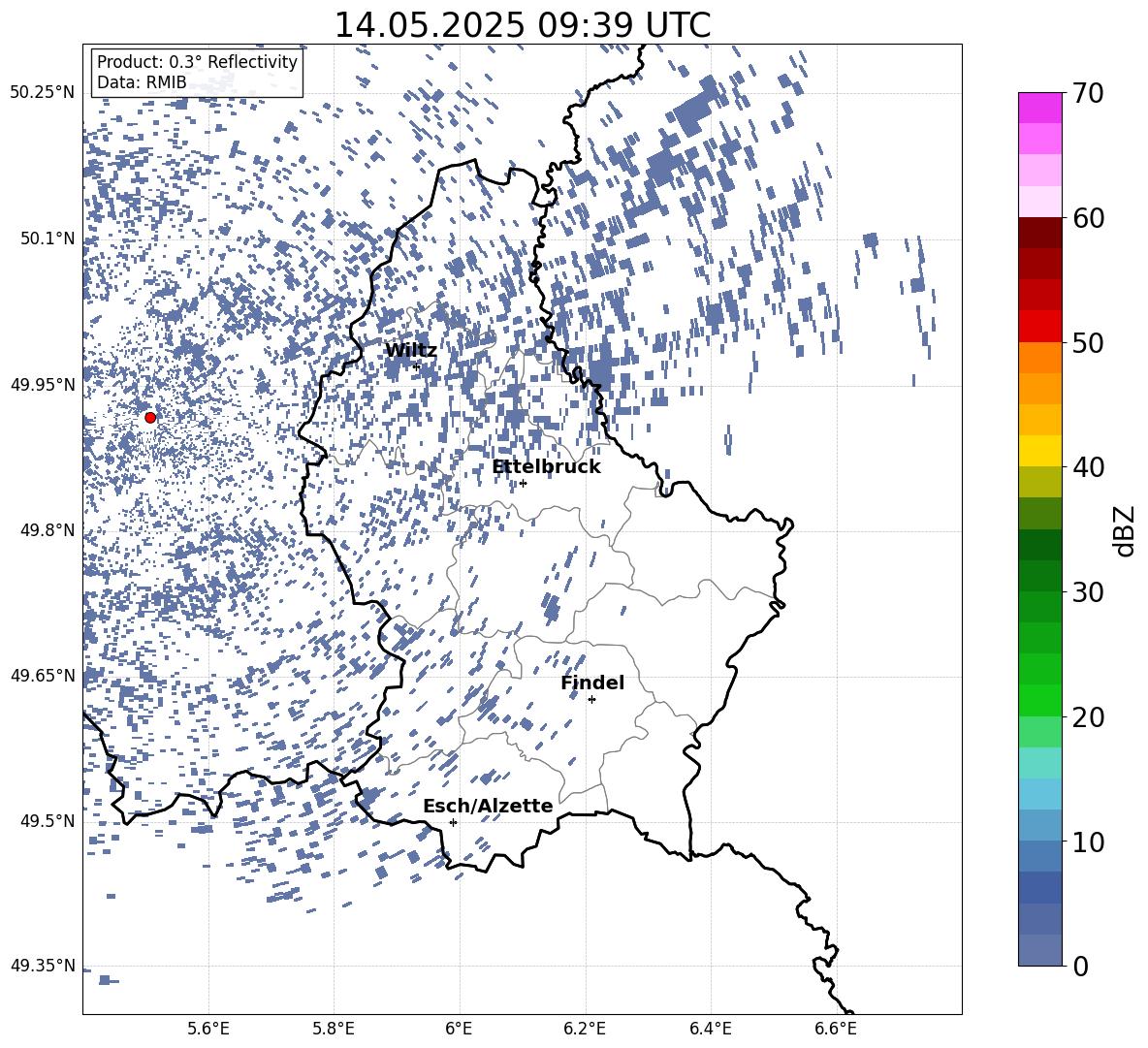Click the red radar location dot
Screen dimensions: 1148x1048
[x=150, y=418]
